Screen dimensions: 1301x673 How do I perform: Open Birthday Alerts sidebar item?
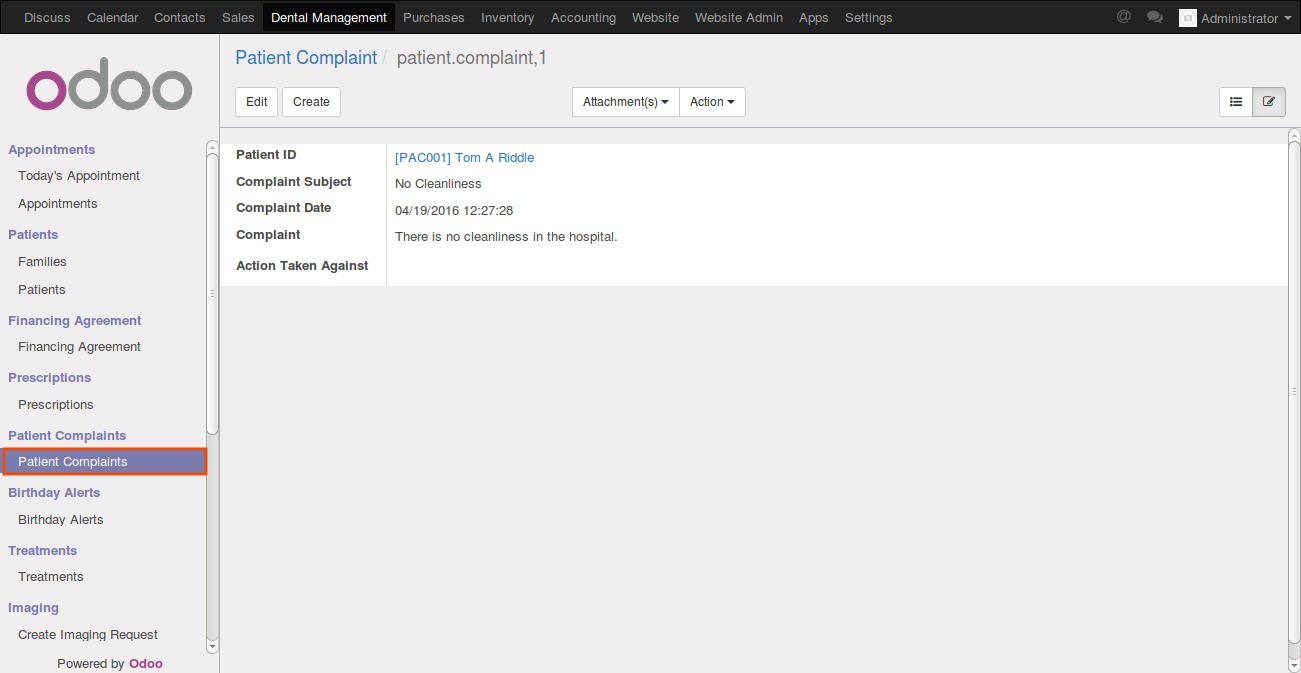click(61, 520)
